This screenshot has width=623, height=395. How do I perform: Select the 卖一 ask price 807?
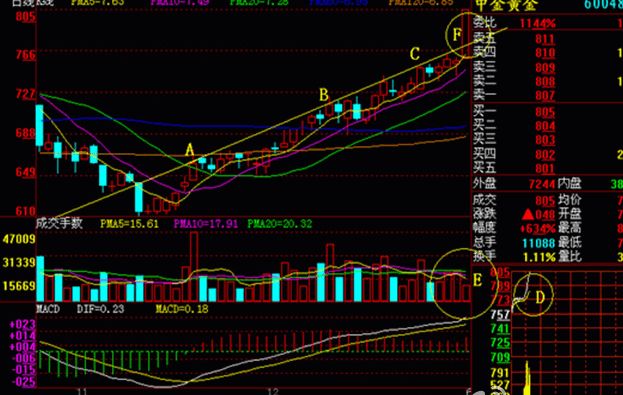click(545, 95)
